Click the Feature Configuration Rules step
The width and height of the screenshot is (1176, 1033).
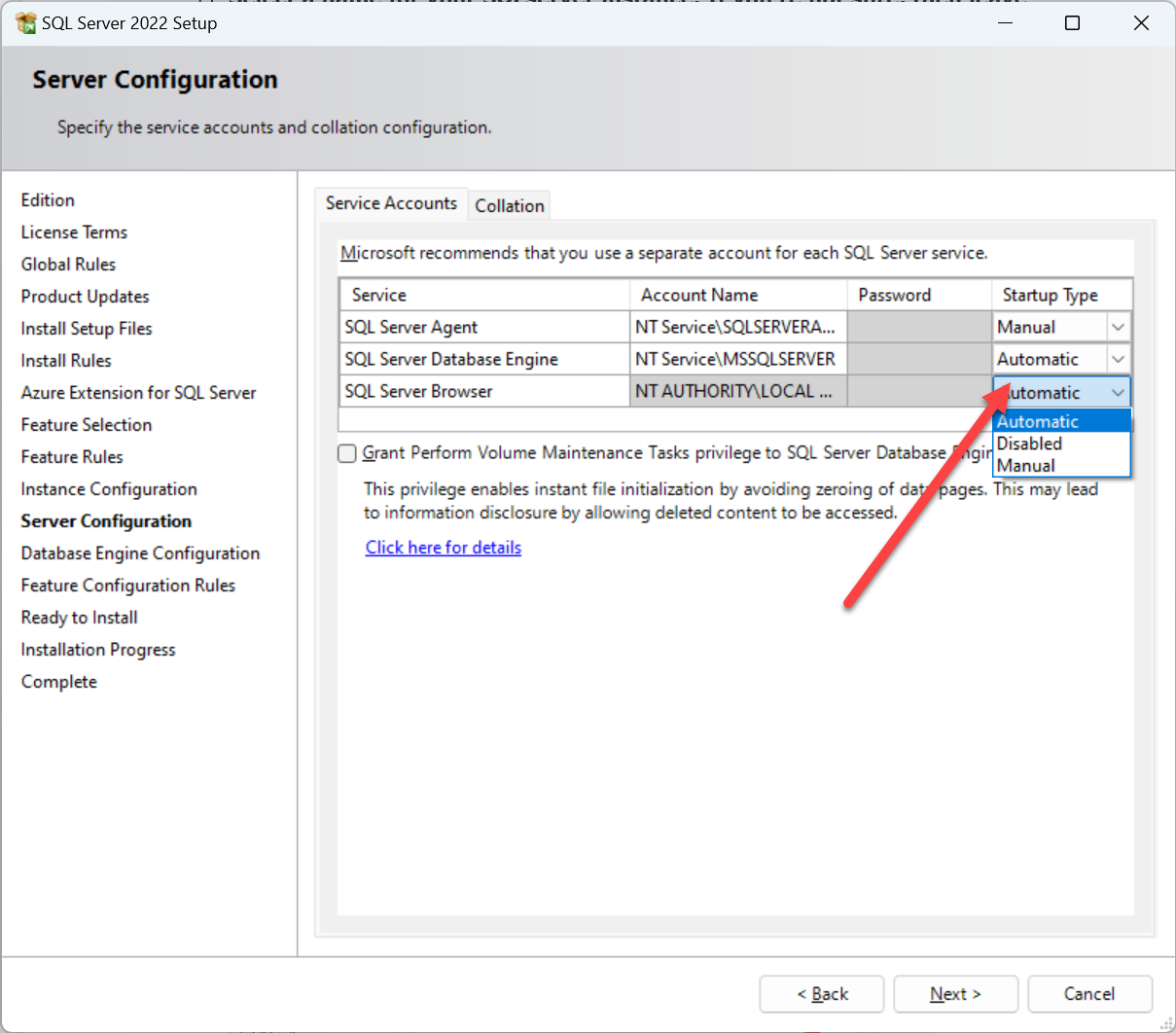(x=128, y=585)
